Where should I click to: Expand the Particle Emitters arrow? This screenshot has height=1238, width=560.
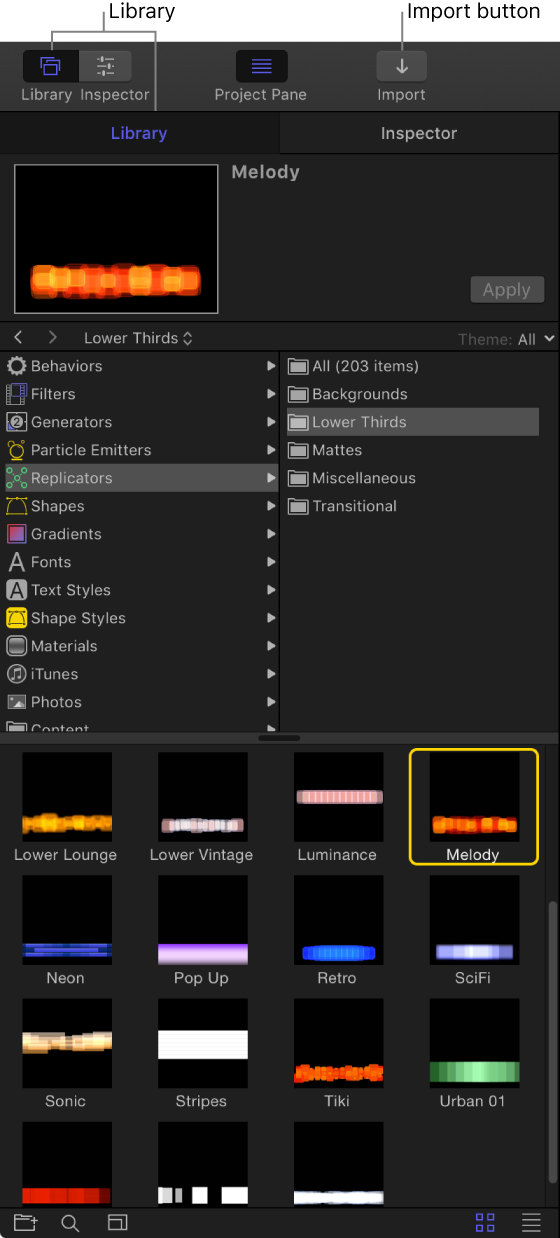point(271,450)
